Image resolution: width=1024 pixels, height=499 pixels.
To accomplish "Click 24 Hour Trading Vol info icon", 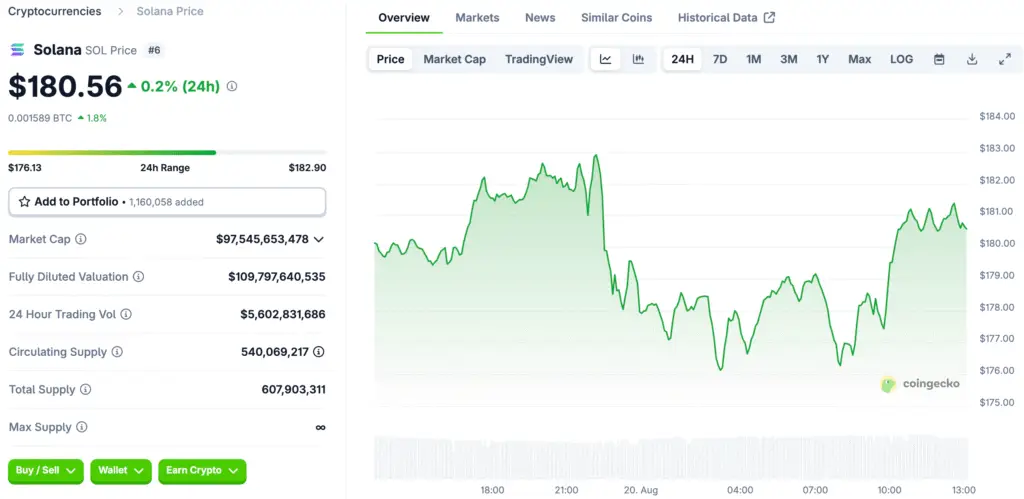I will pyautogui.click(x=126, y=314).
